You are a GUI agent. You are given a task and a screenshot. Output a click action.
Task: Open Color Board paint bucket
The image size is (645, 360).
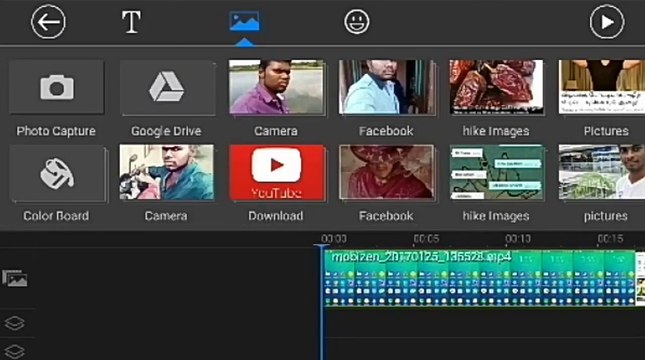click(x=57, y=173)
